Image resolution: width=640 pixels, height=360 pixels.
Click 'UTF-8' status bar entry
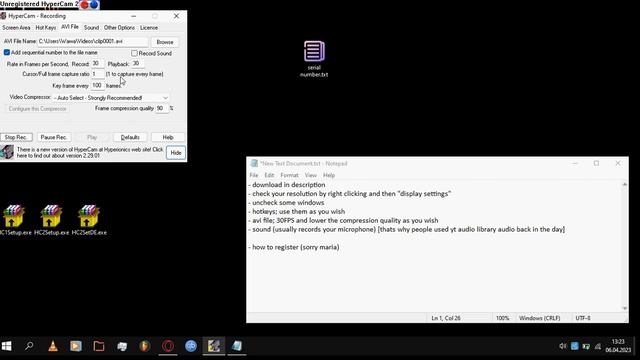[x=583, y=318]
